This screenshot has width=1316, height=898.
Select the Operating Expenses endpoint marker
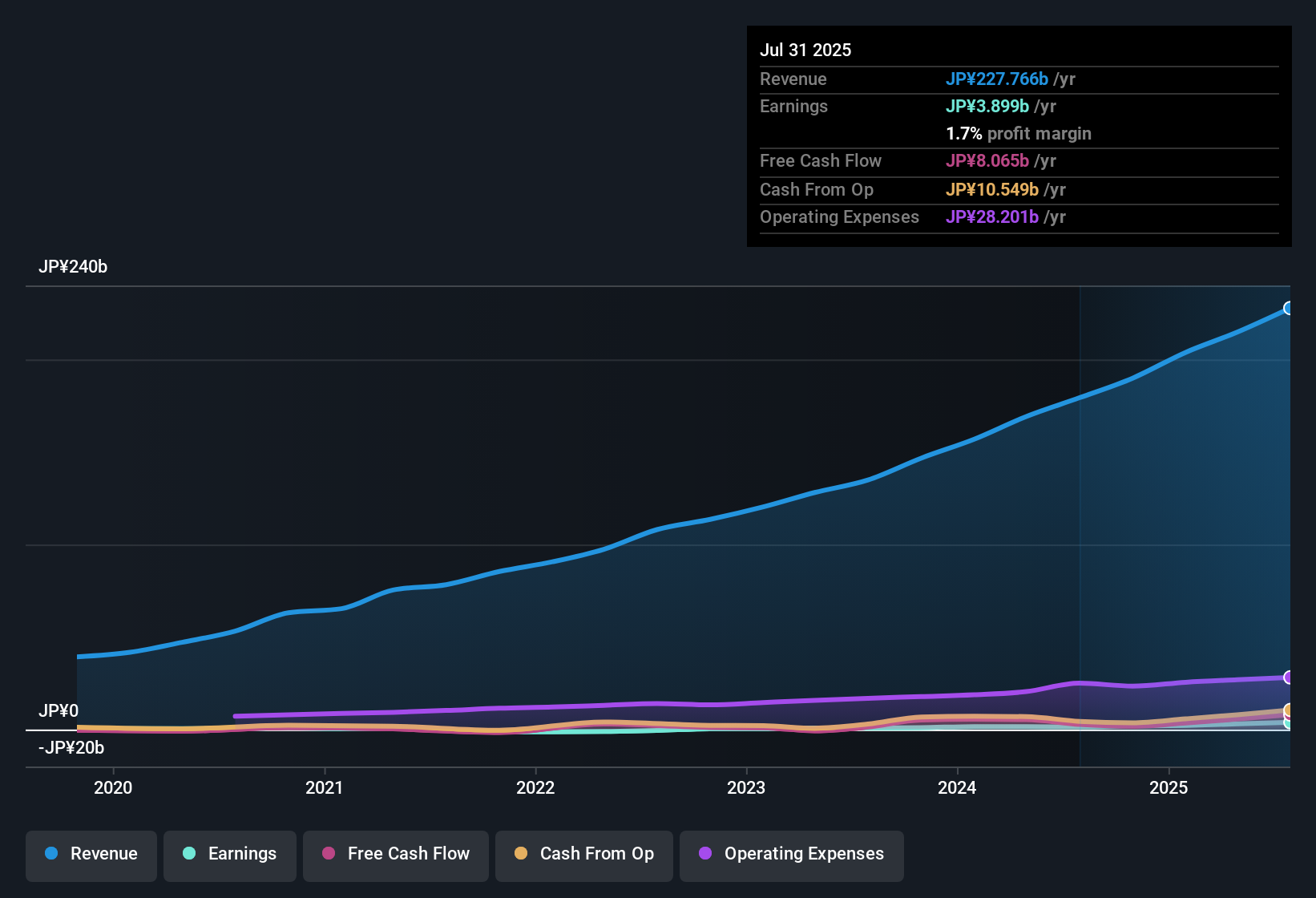(1289, 676)
